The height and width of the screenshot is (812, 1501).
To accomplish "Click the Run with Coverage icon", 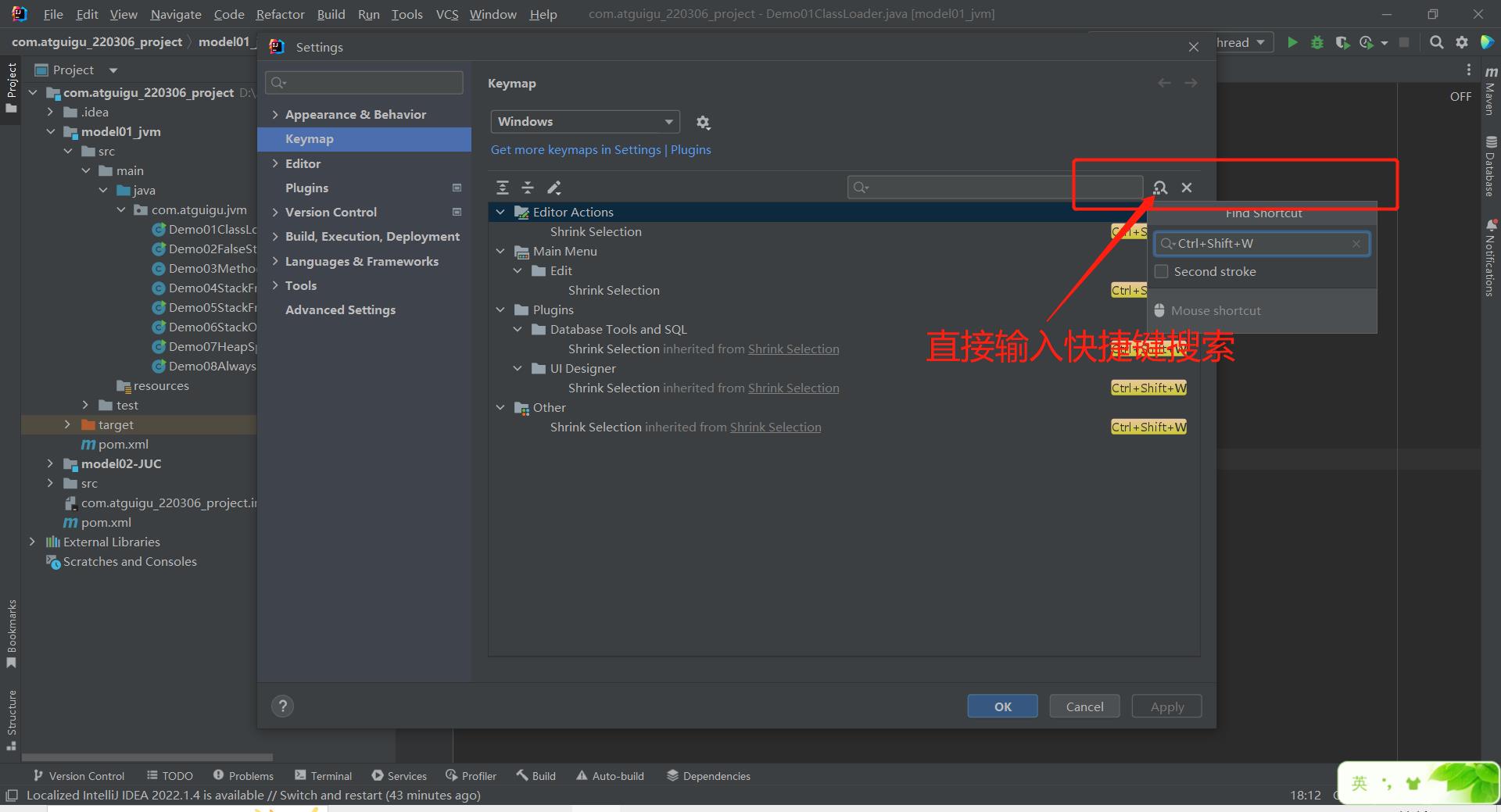I will click(1342, 42).
